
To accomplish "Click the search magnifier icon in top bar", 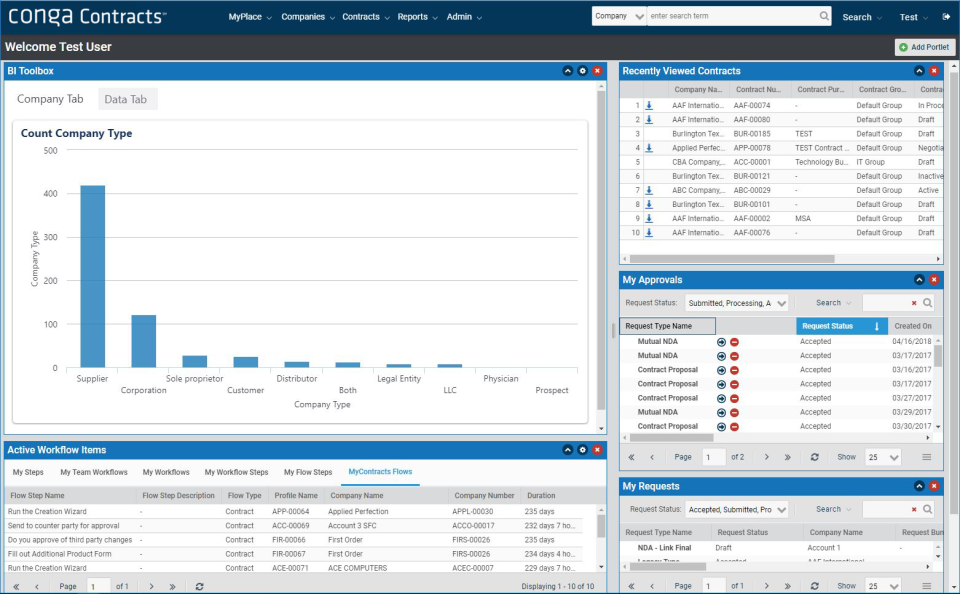I will point(824,17).
